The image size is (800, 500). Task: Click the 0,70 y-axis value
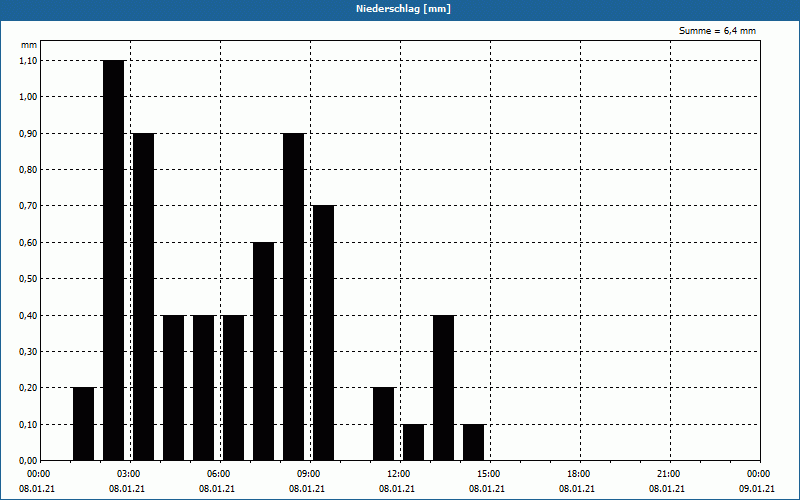click(28, 206)
